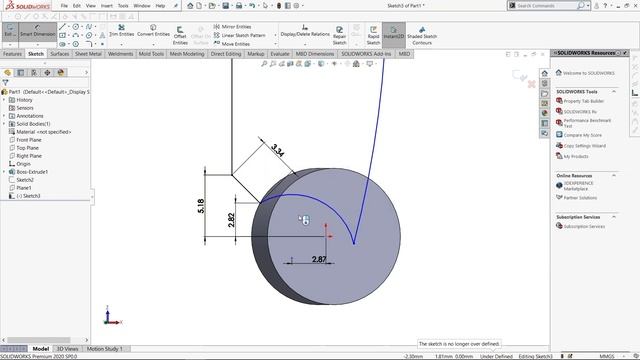Click the Save icon in top toolbar
This screenshot has width=640, height=360.
[x=225, y=6]
